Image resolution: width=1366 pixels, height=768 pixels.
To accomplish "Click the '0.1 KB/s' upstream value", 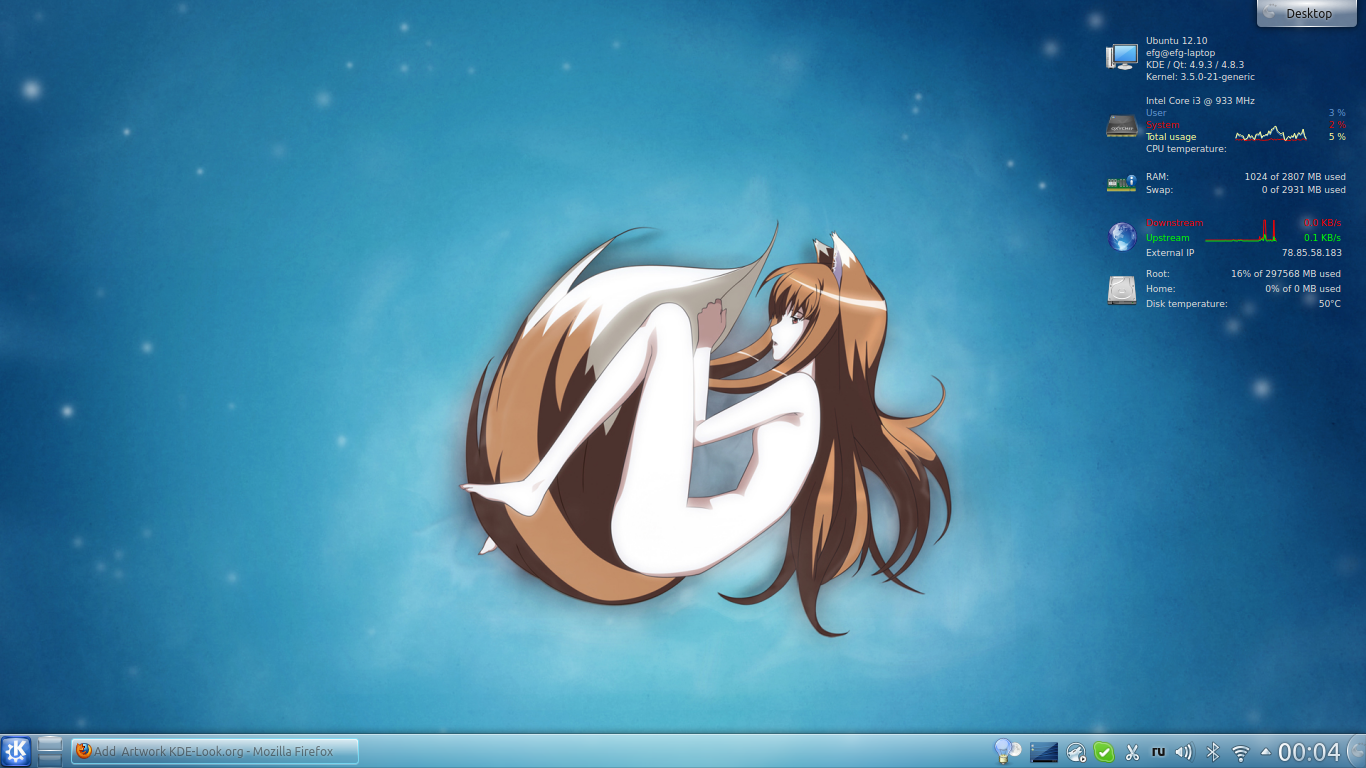I will coord(1322,238).
